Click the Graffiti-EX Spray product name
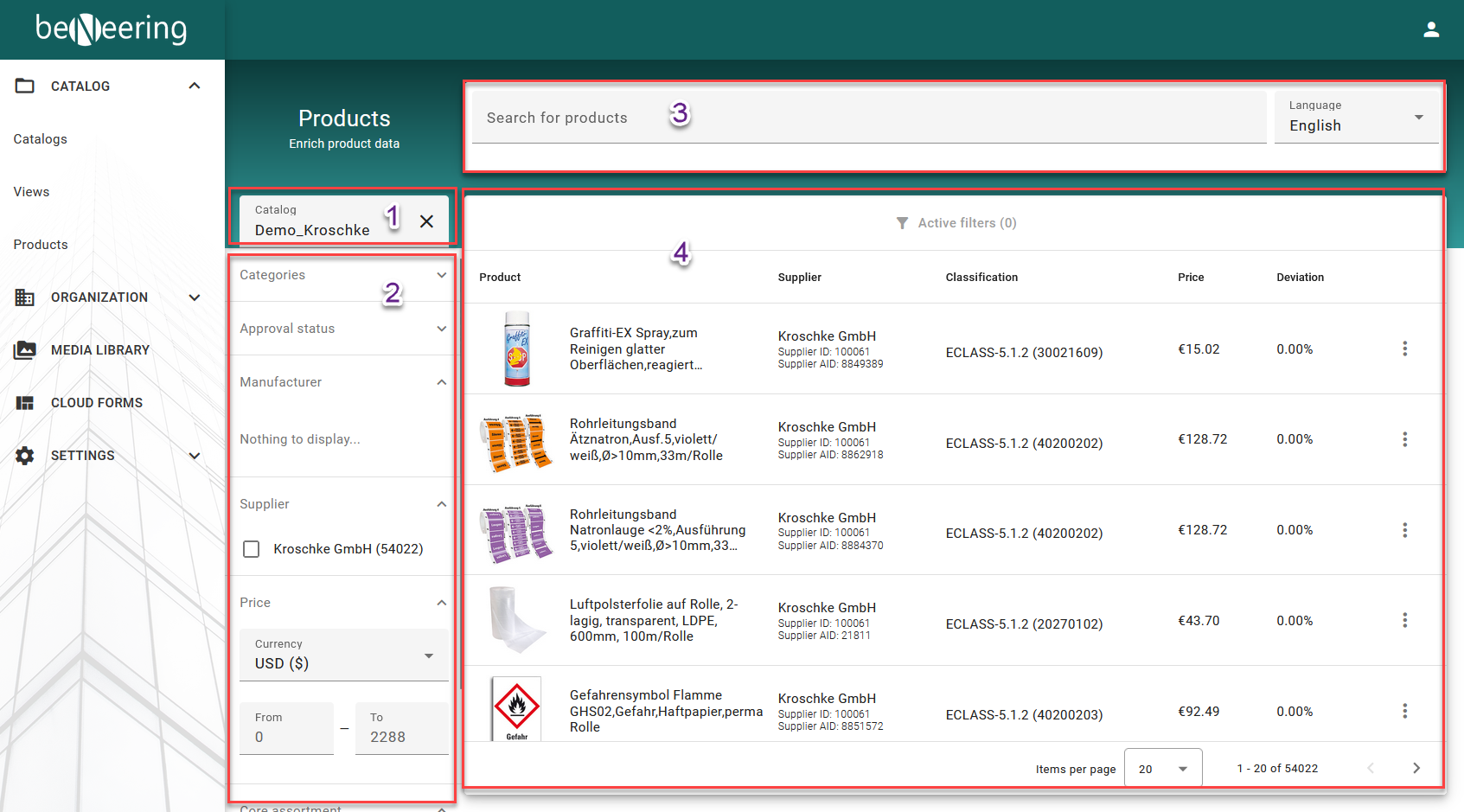Screen dimensions: 1464x812 (636, 348)
